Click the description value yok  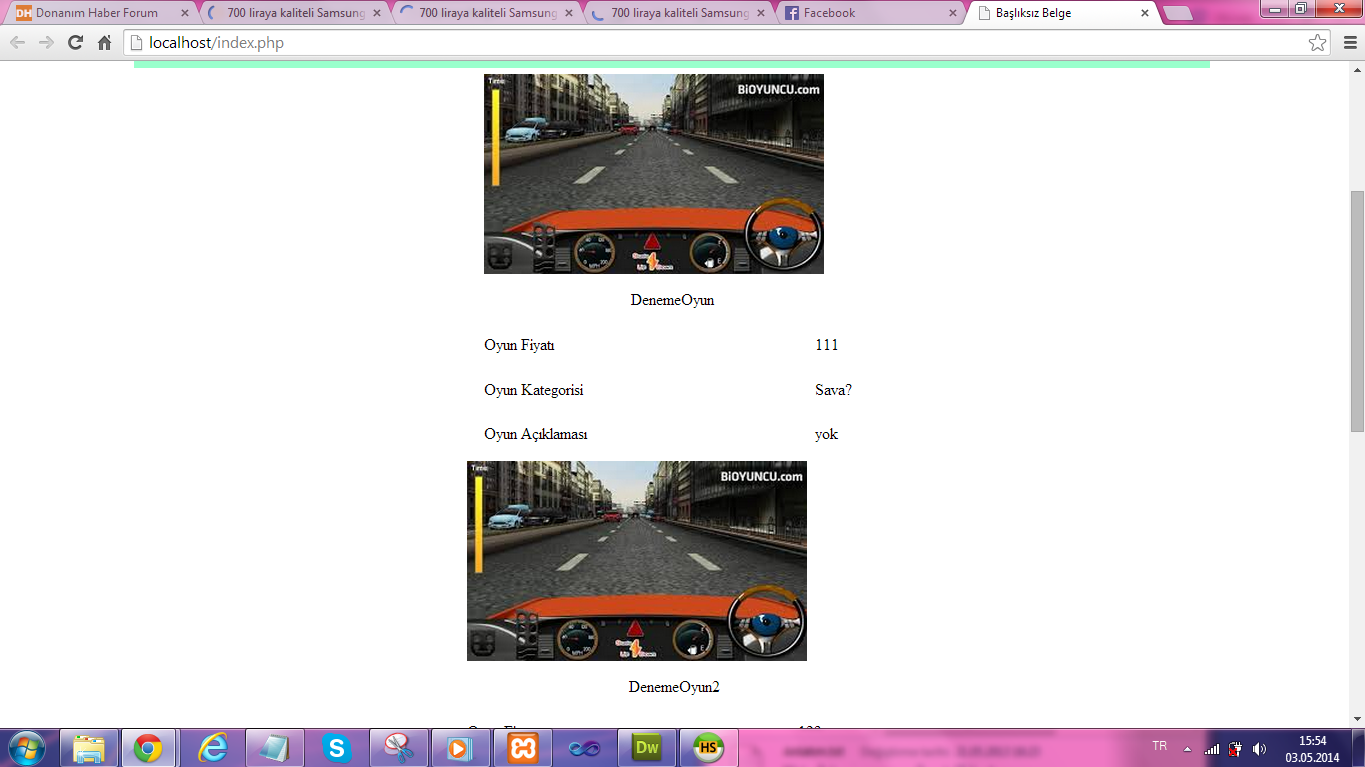coord(826,434)
